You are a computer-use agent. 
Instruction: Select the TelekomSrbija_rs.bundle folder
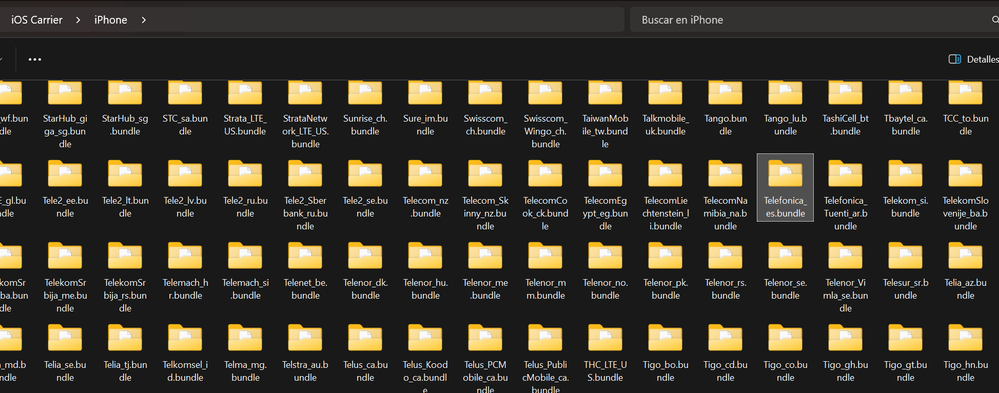125,276
